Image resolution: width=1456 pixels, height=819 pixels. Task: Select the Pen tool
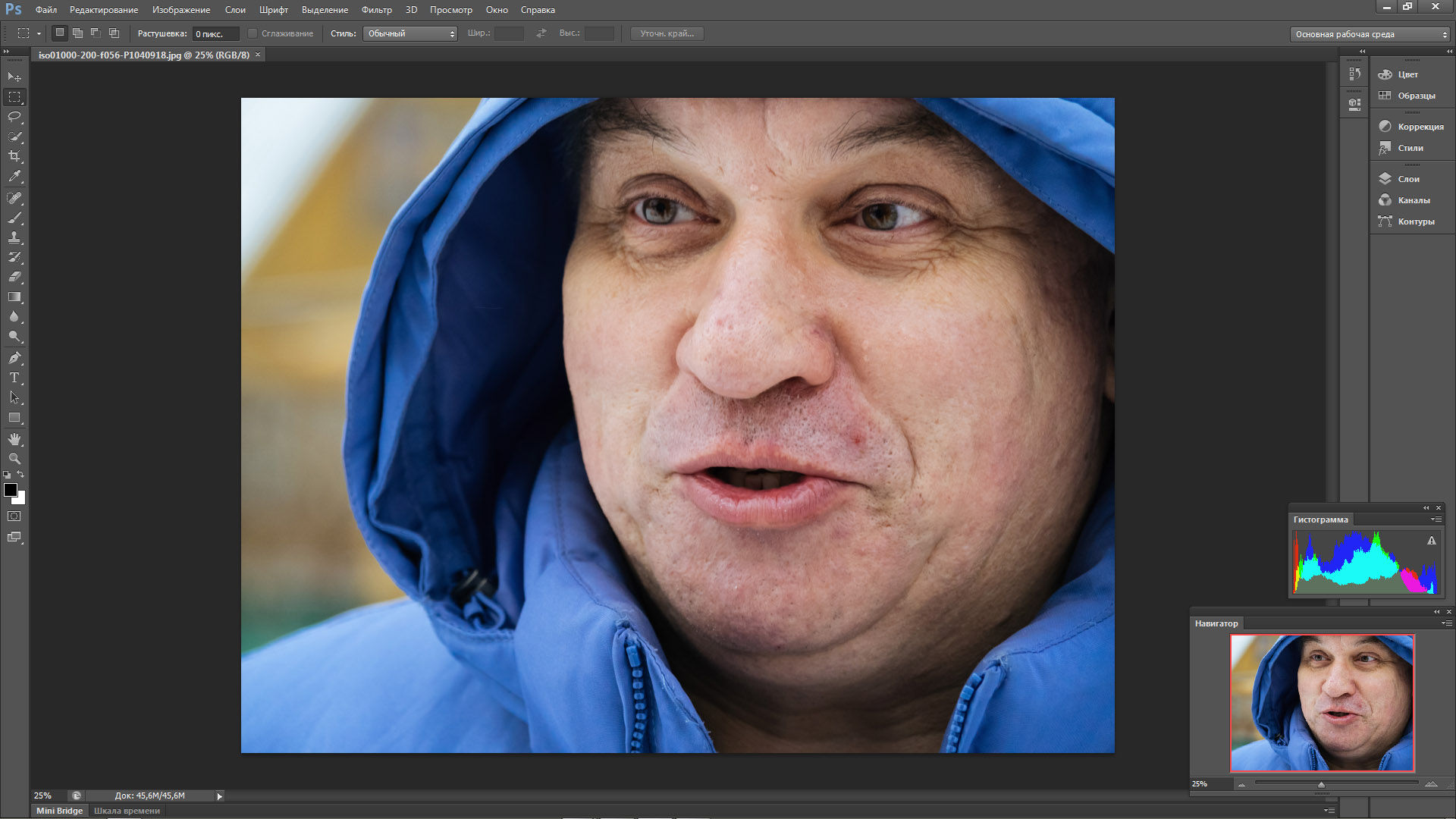pos(14,358)
